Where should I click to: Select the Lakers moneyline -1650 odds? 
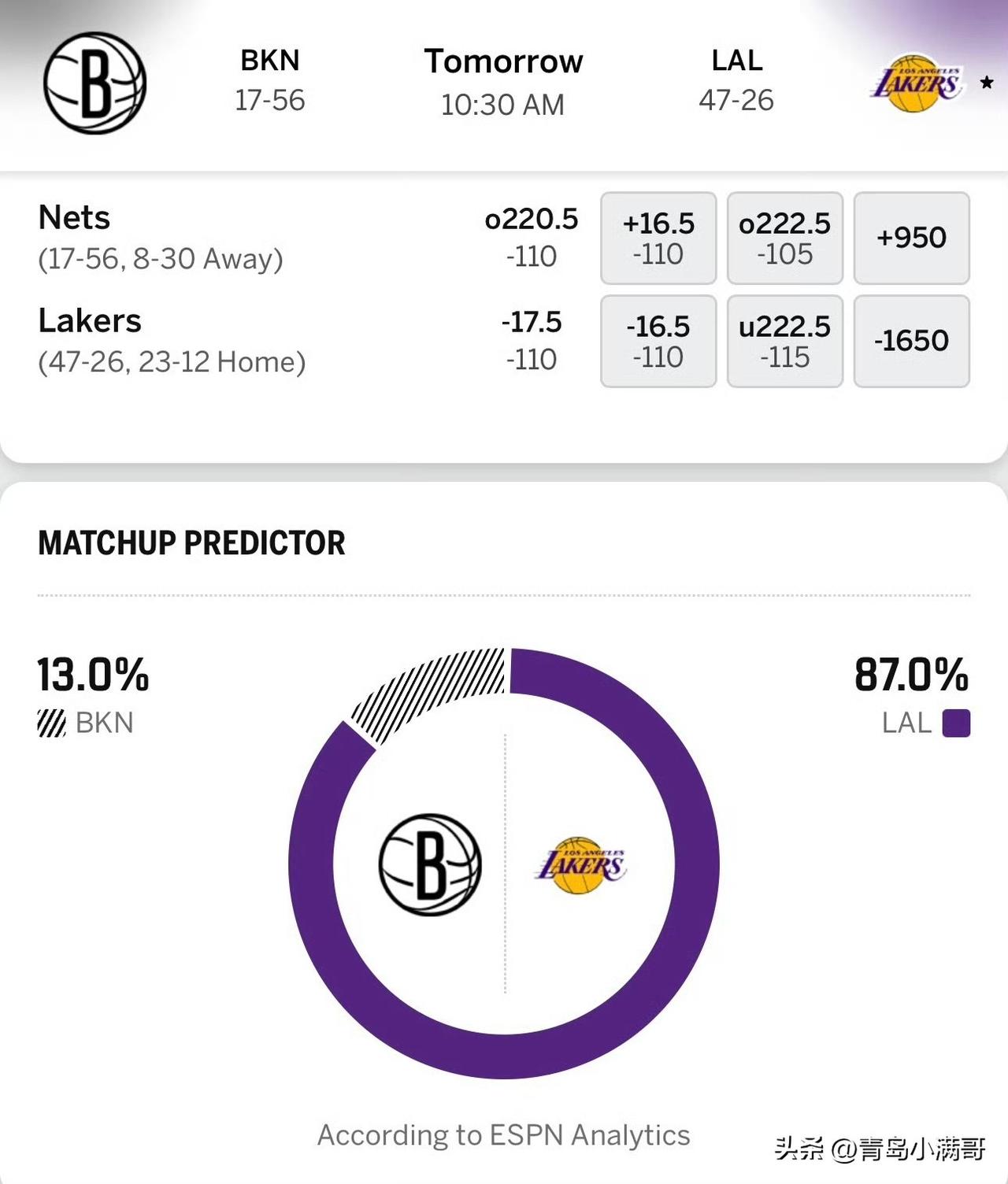(x=911, y=341)
